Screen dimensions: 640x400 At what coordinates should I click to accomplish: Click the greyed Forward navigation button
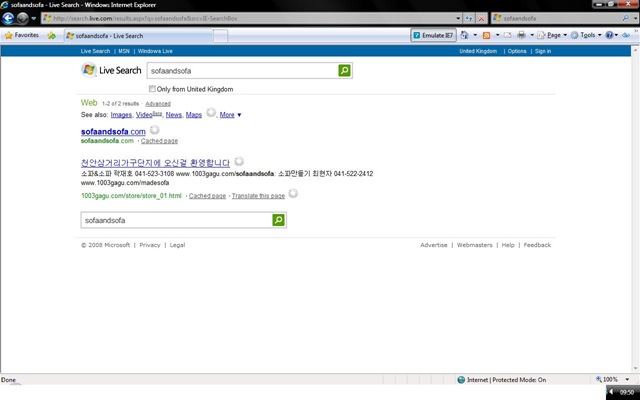tap(22, 18)
